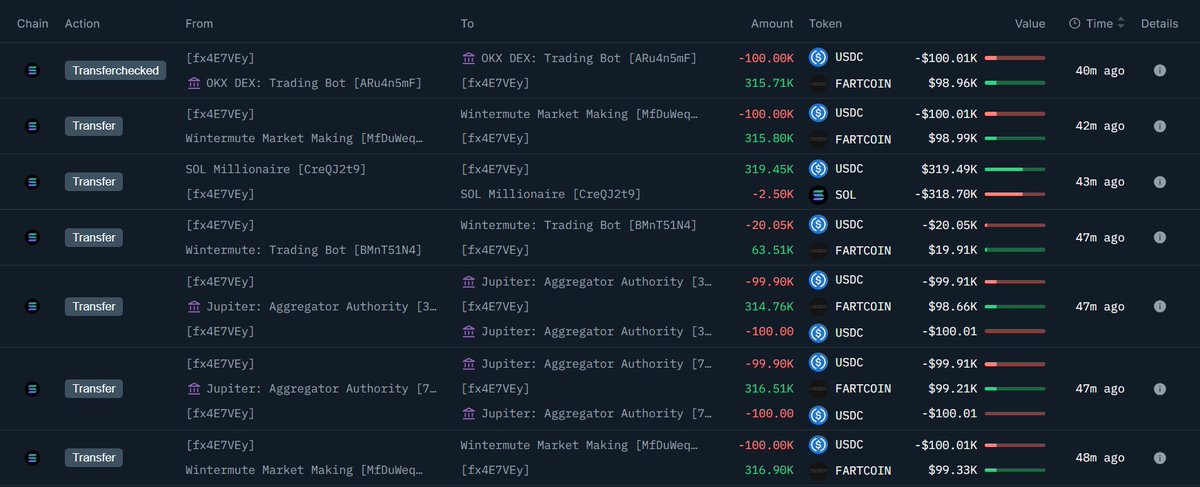Click the value bar beside -$318.70K
This screenshot has height=487, width=1200.
click(1015, 195)
